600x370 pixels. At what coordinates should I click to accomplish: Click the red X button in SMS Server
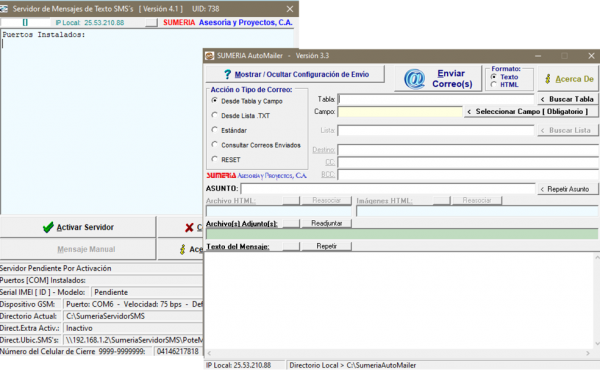[181, 227]
